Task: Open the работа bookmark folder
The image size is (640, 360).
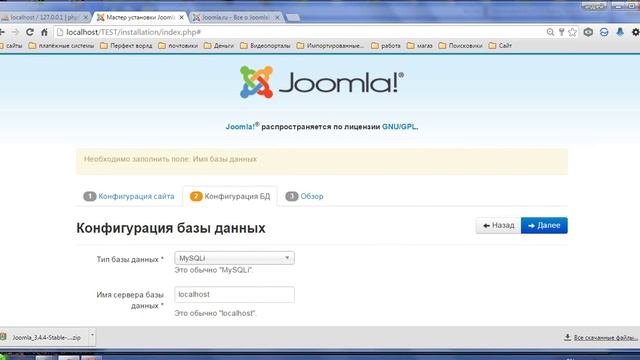Action: pos(386,46)
